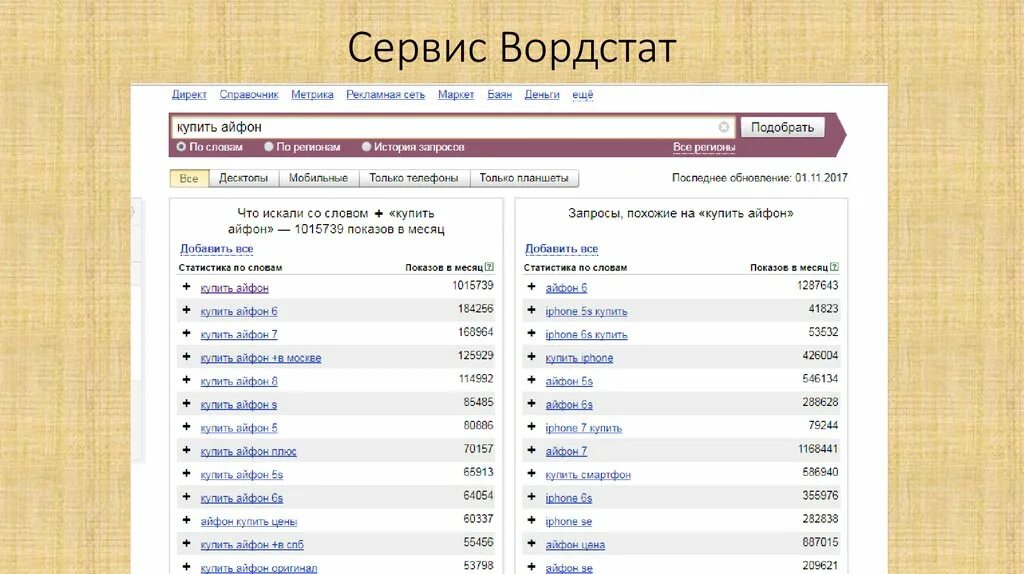
Task: Add 'купить айфон 7' with its plus icon
Action: pos(187,334)
